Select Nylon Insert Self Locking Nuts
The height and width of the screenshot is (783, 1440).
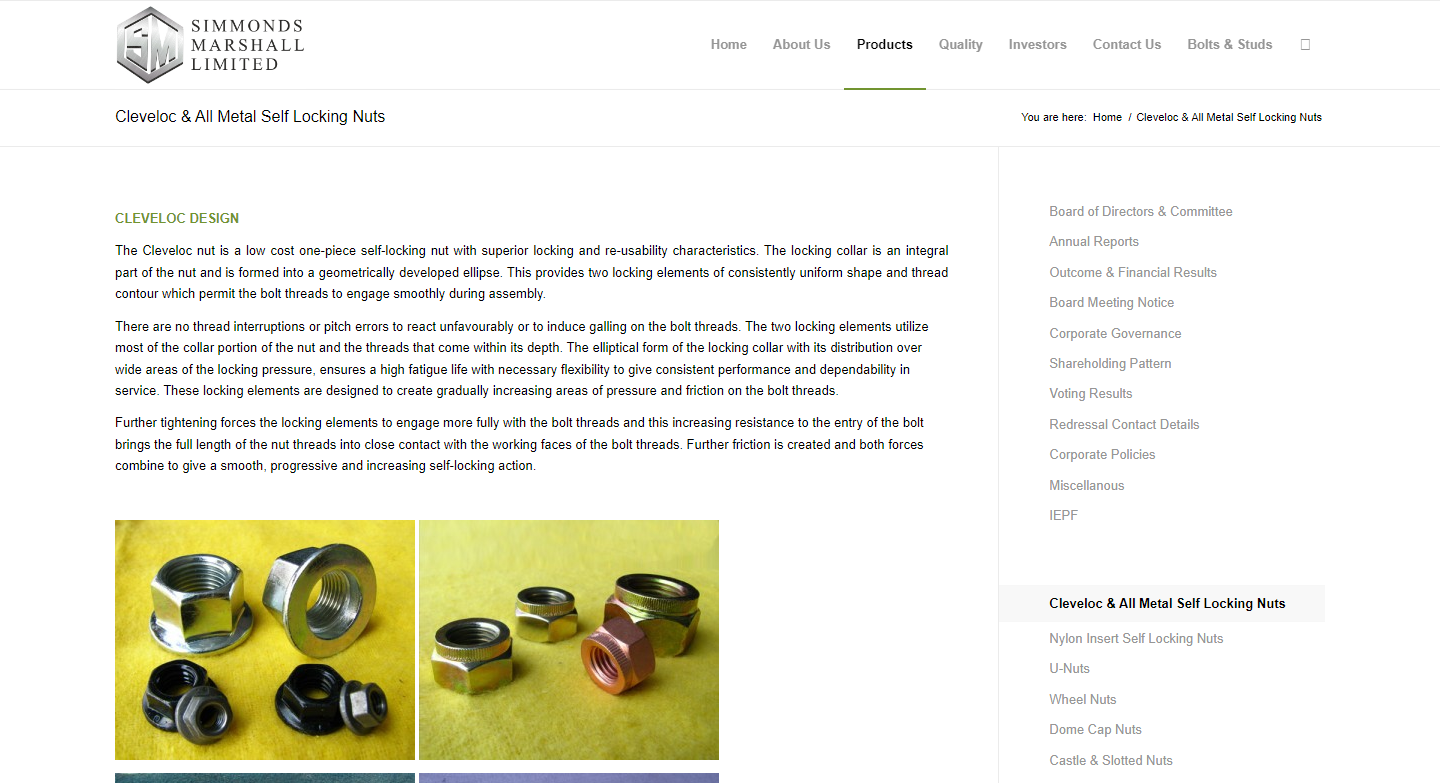pos(1136,638)
